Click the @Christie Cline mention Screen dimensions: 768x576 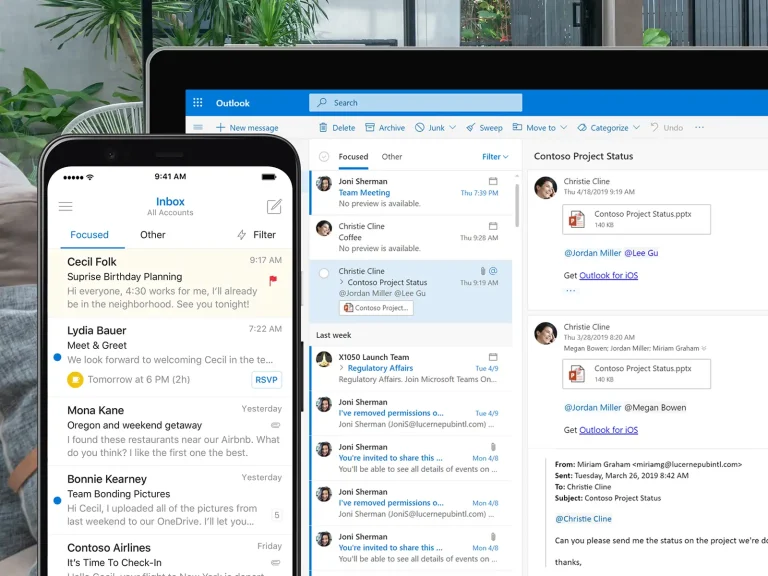[583, 519]
